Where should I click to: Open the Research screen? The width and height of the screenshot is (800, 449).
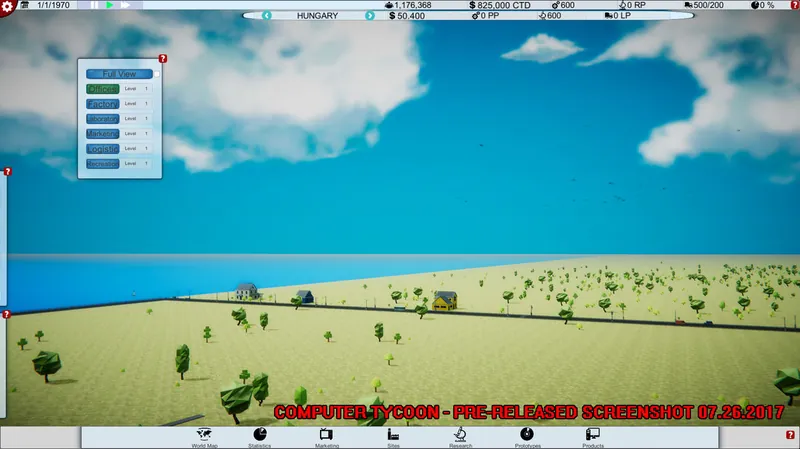pos(460,437)
